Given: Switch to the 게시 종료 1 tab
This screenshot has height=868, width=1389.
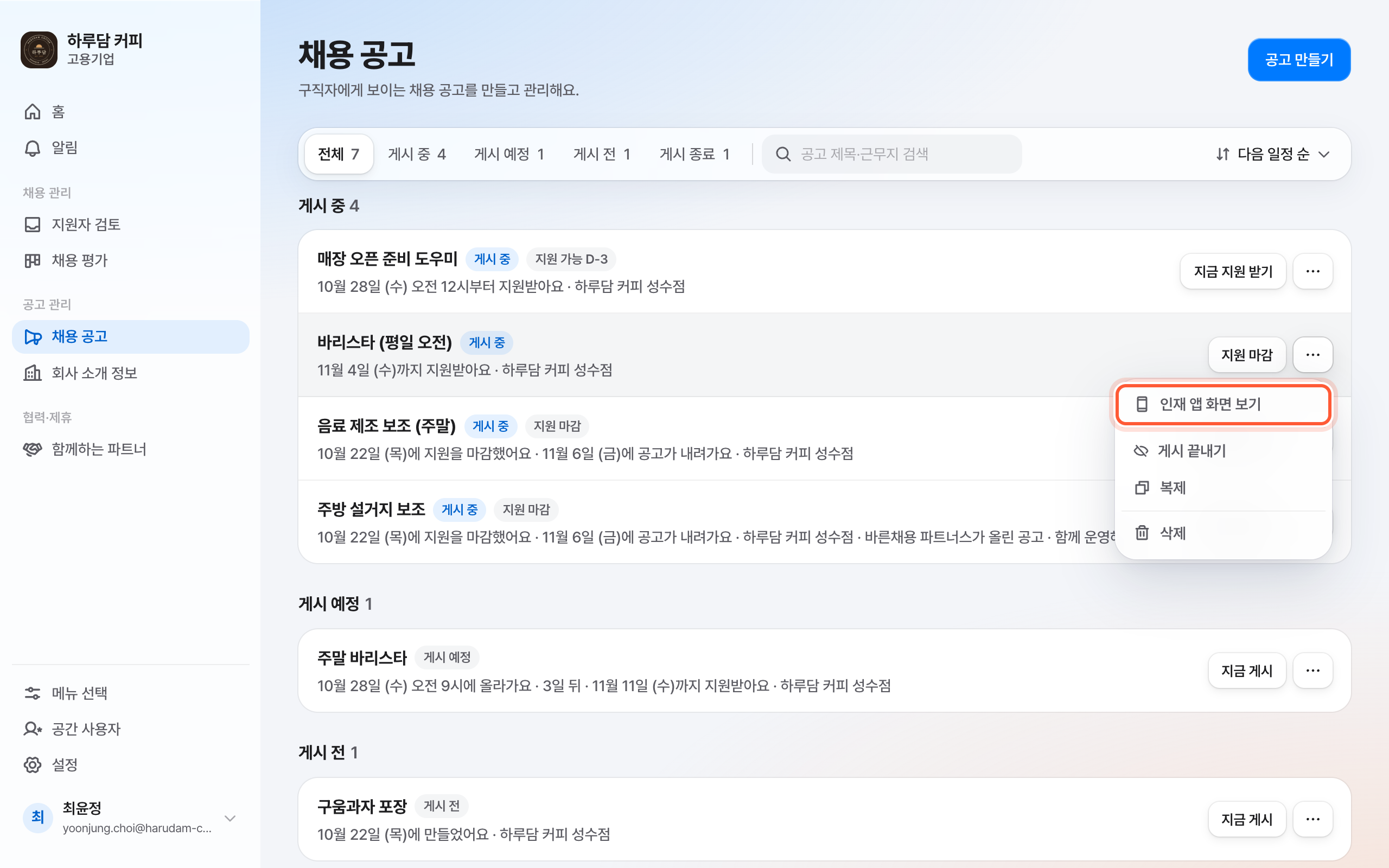Looking at the screenshot, I should point(694,154).
